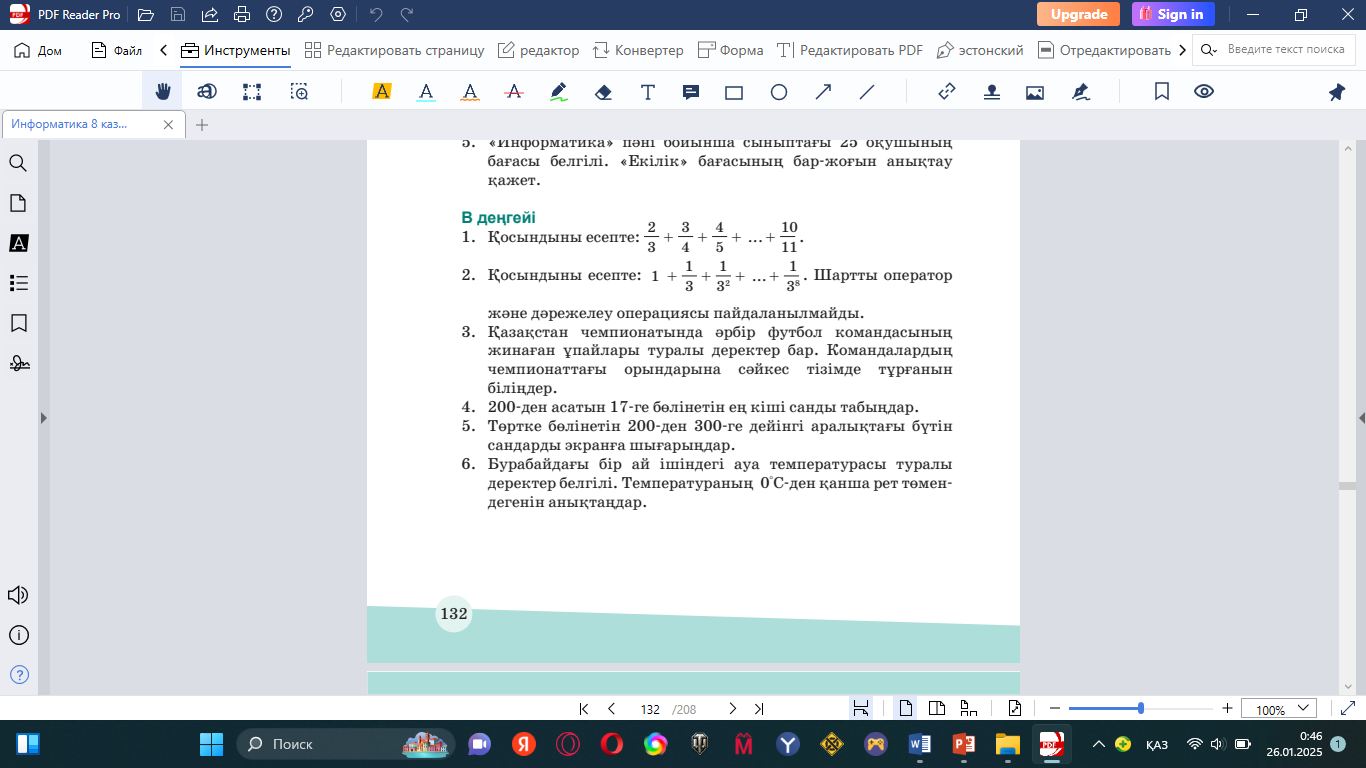The height and width of the screenshot is (768, 1366).
Task: Activate the marquee zoom tool
Action: pos(299,92)
